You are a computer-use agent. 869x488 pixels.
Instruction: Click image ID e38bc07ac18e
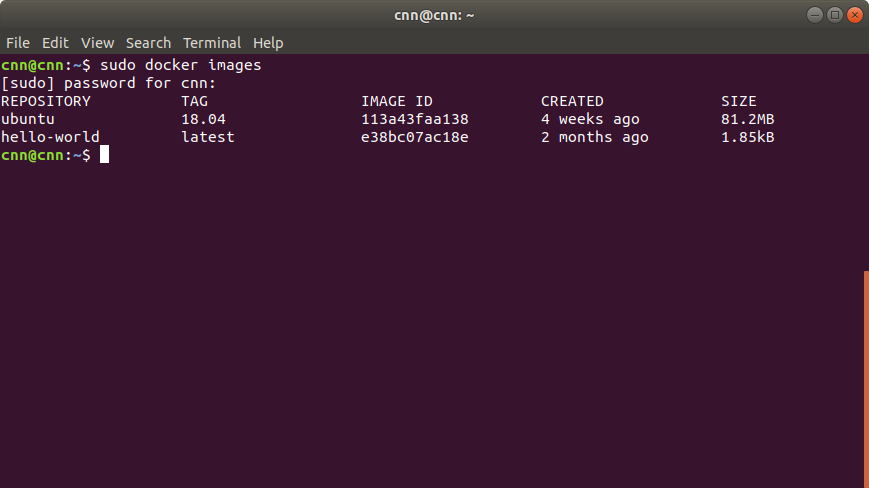[x=415, y=137]
